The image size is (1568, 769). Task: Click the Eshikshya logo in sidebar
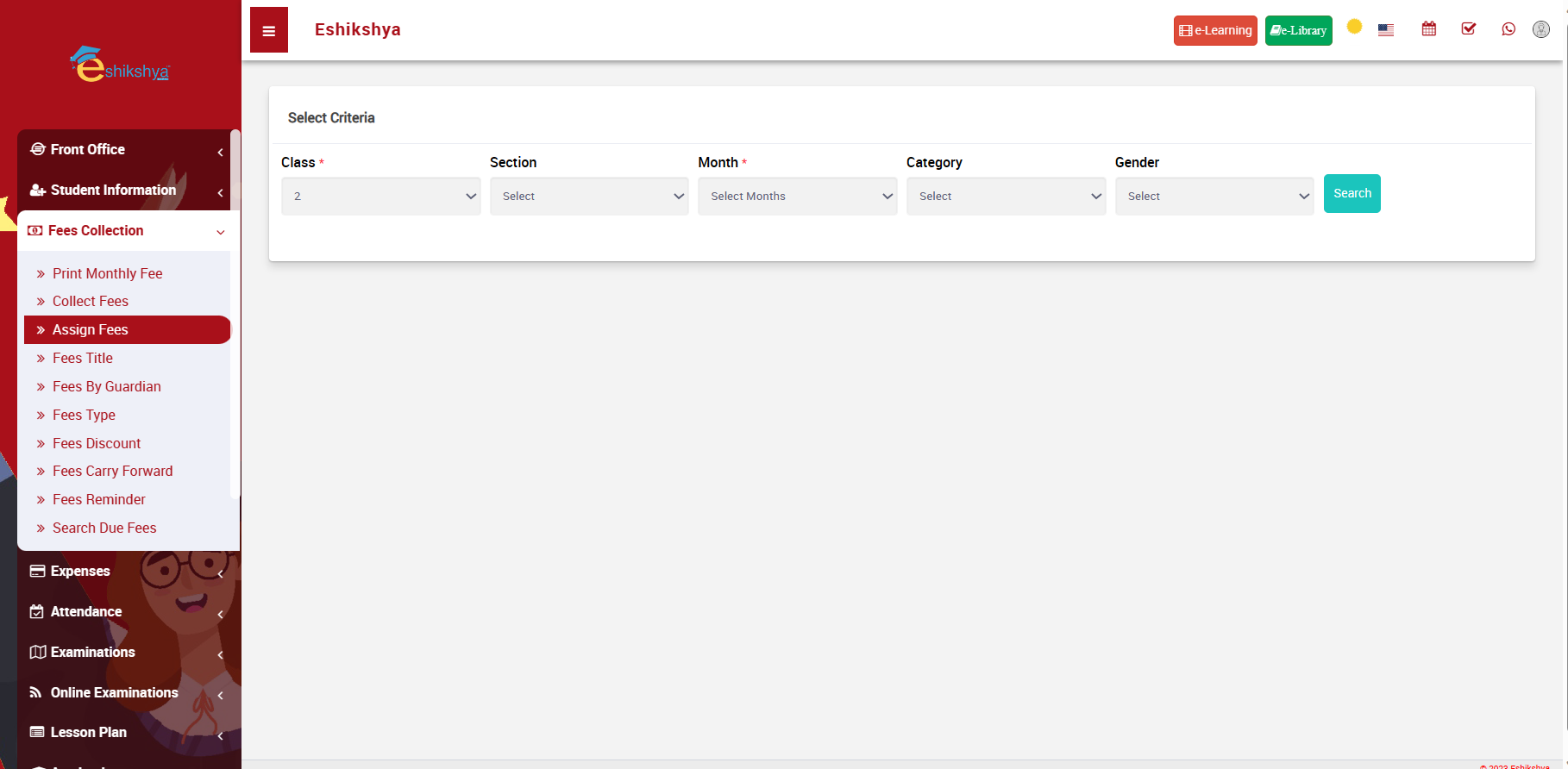pyautogui.click(x=120, y=66)
